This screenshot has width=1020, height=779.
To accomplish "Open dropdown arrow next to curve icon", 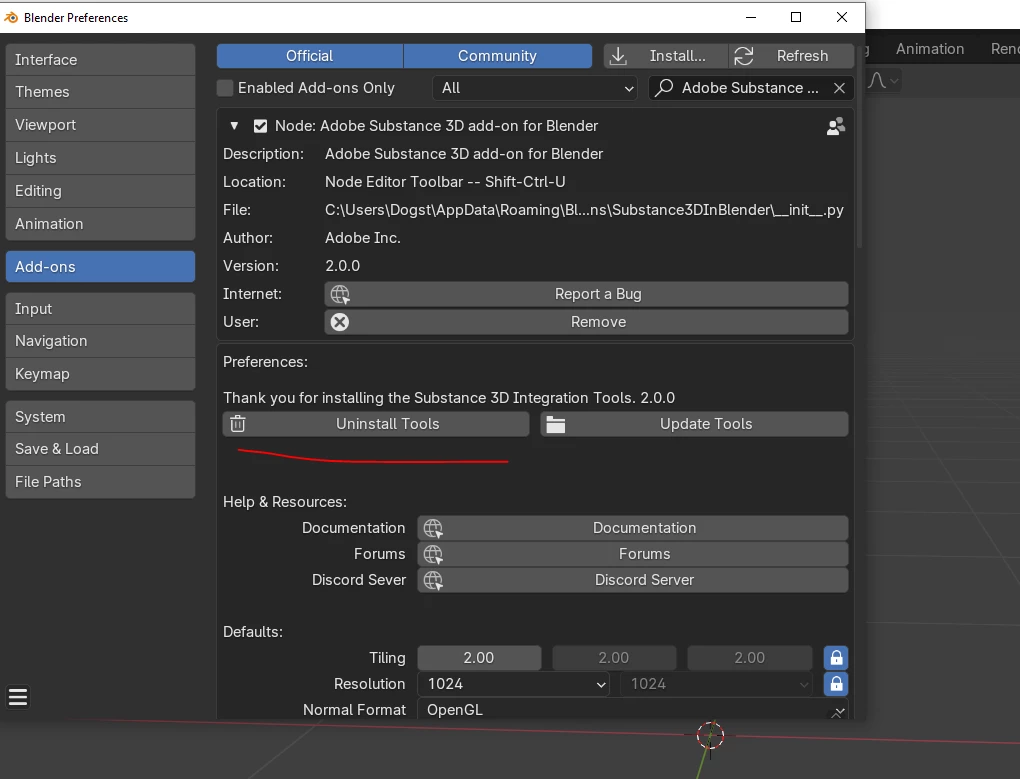I will (x=894, y=81).
